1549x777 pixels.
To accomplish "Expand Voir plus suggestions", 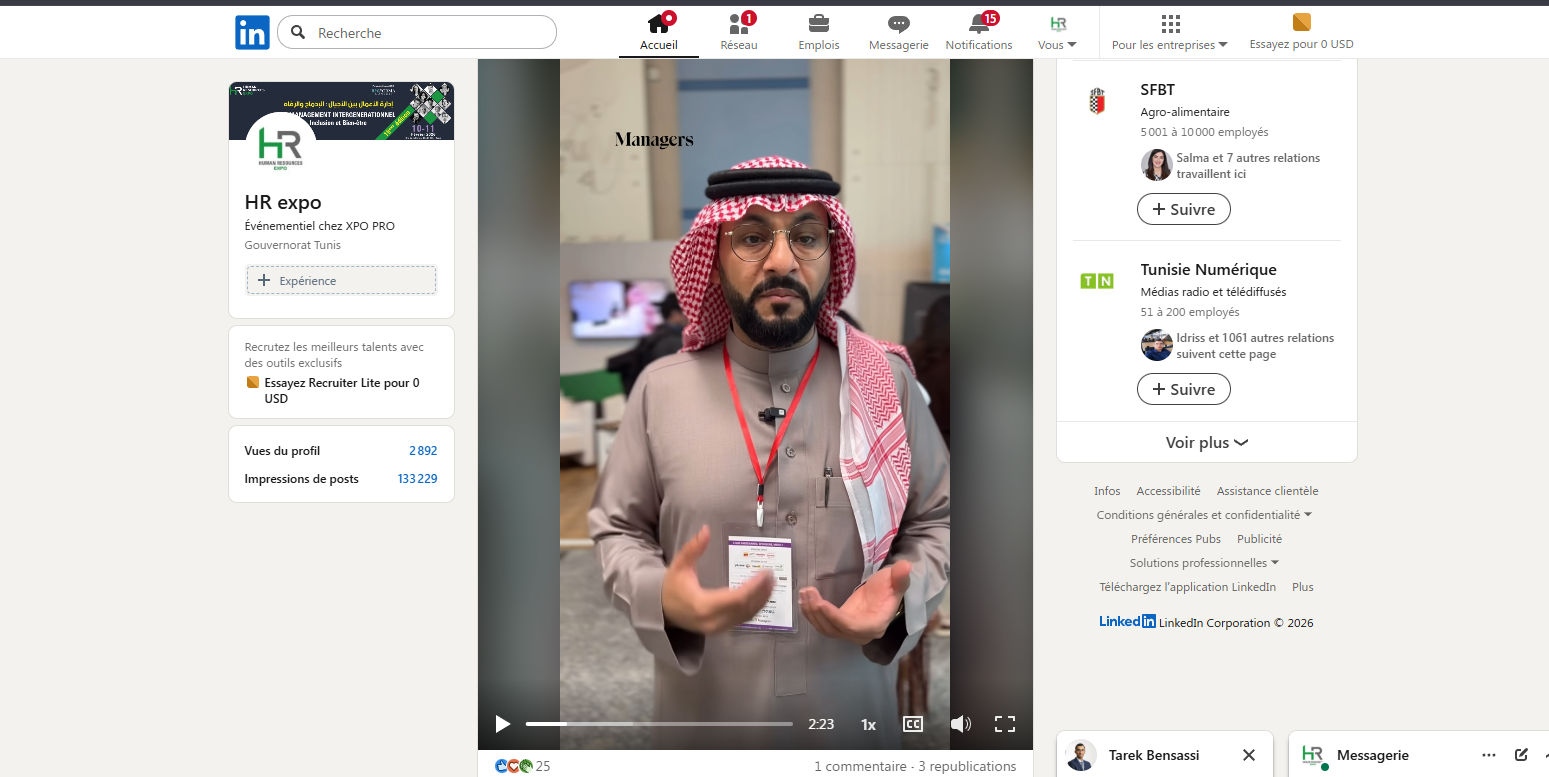I will (x=1206, y=442).
